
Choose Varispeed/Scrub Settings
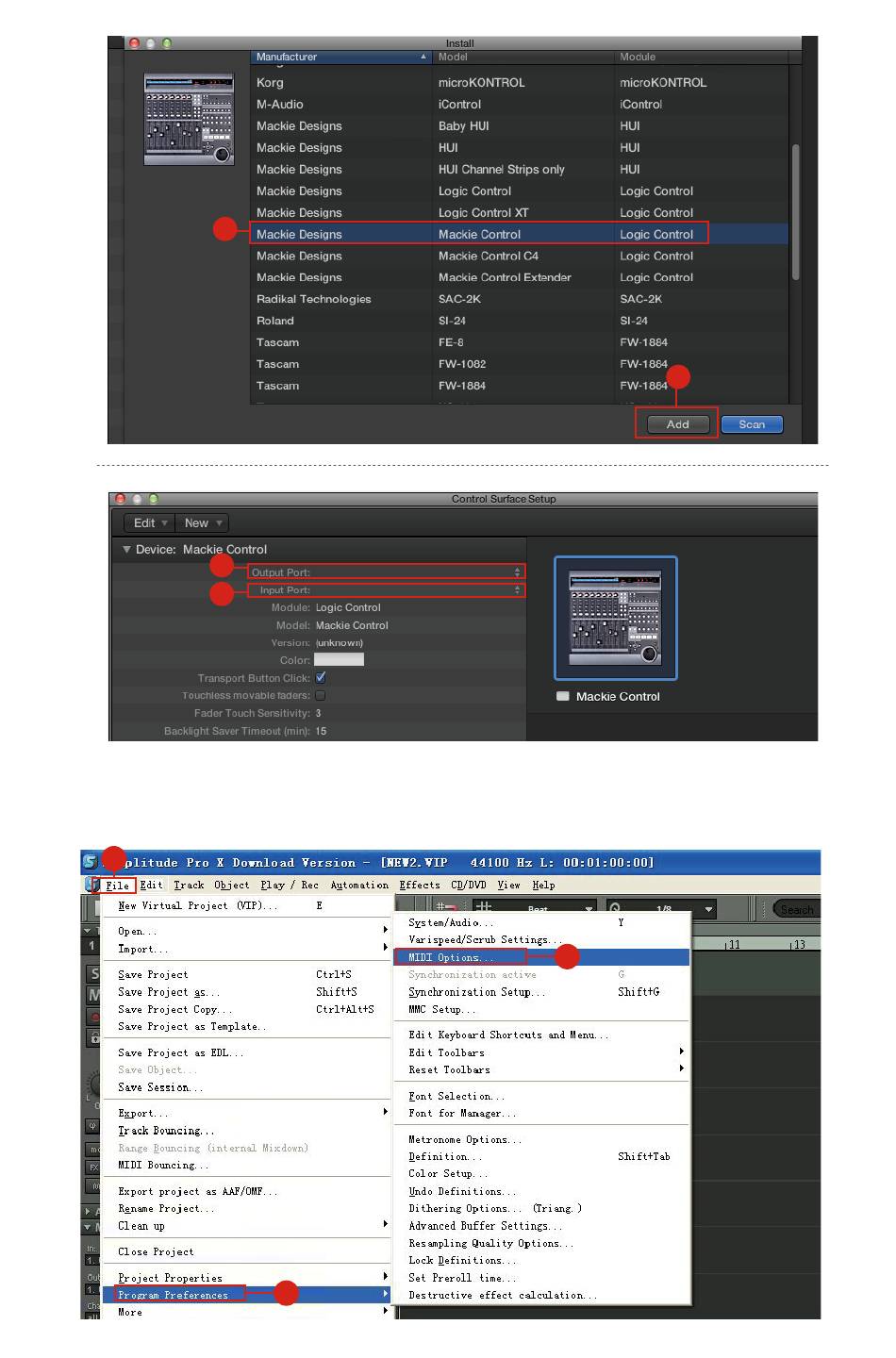point(542,939)
